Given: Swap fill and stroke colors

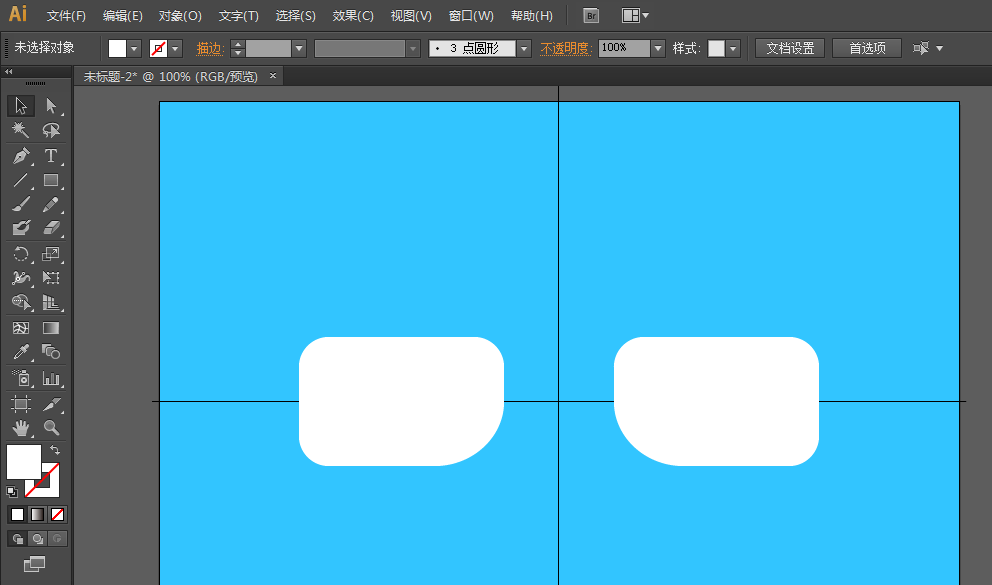Looking at the screenshot, I should click(55, 451).
